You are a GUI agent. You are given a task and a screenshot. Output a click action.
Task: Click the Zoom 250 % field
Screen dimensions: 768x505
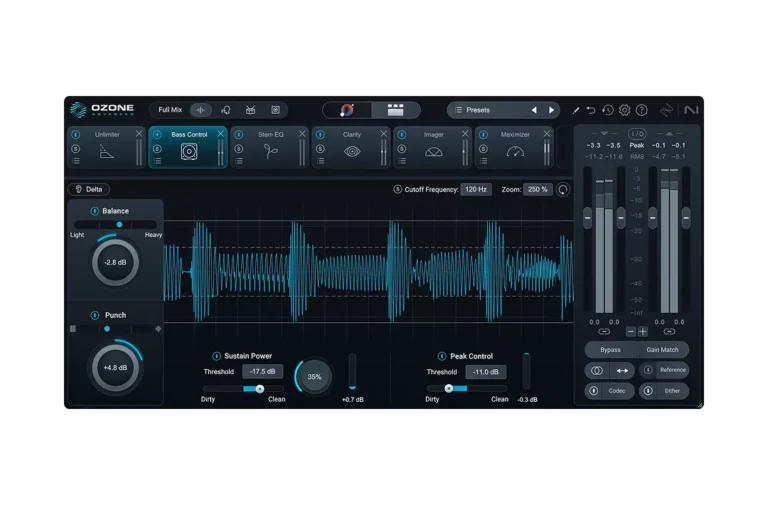(538, 190)
